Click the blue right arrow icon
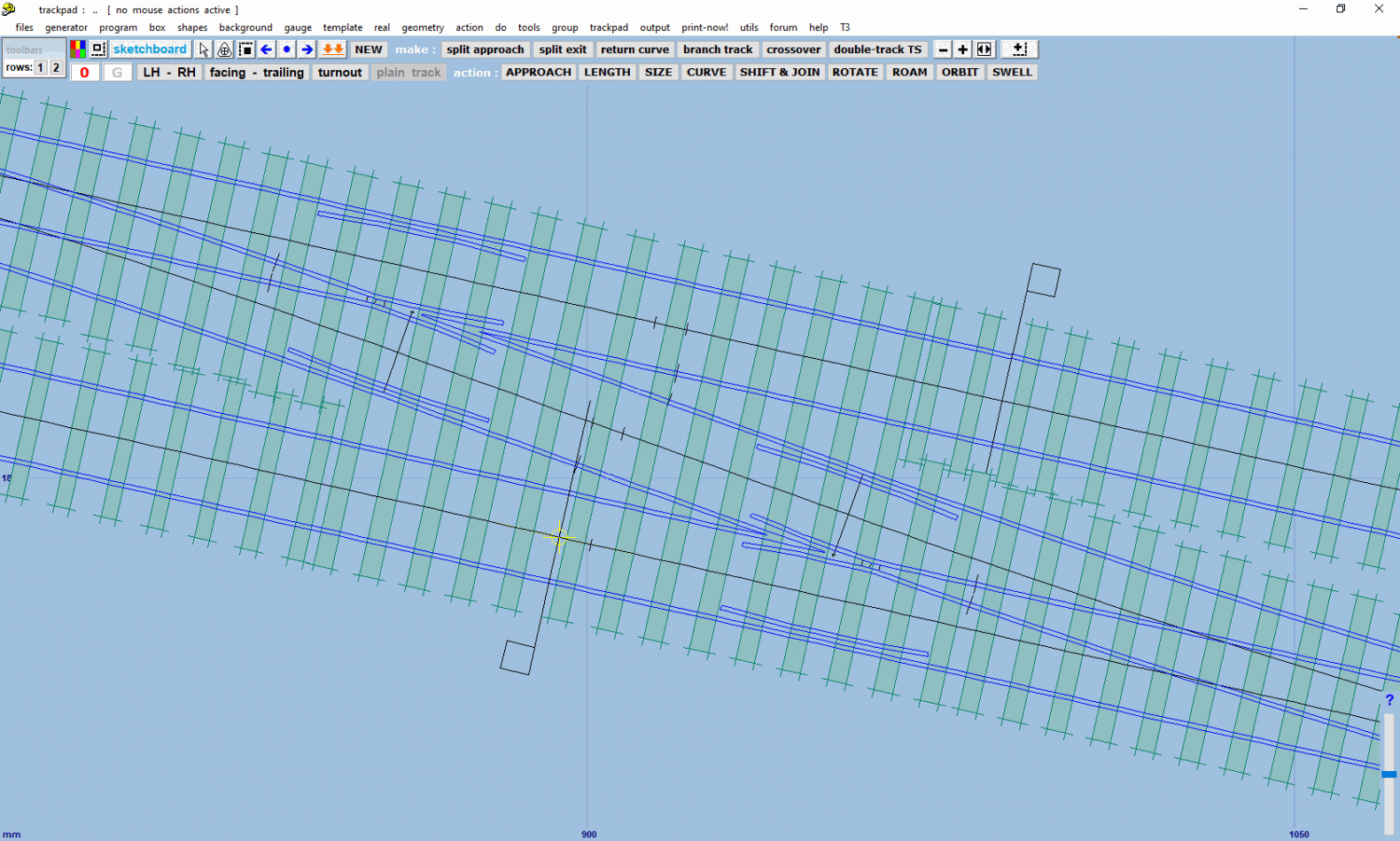 pos(307,50)
